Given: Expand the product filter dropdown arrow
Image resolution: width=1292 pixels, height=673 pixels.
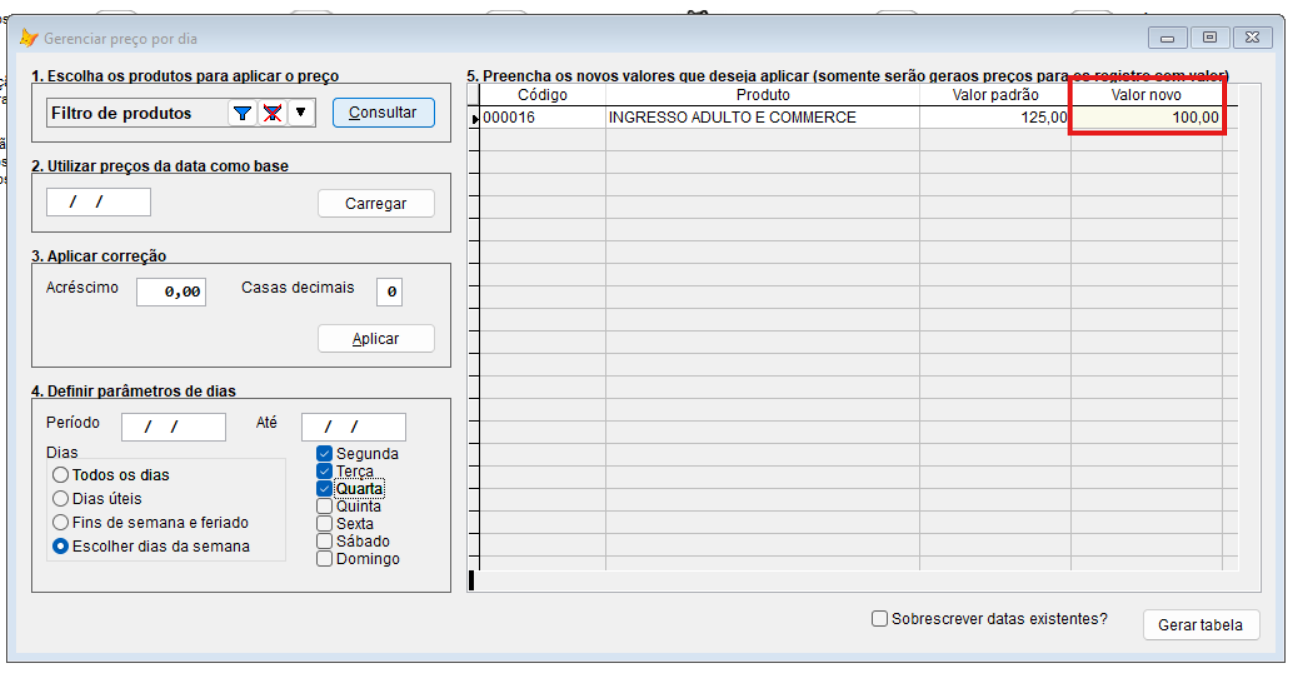Looking at the screenshot, I should [x=300, y=113].
